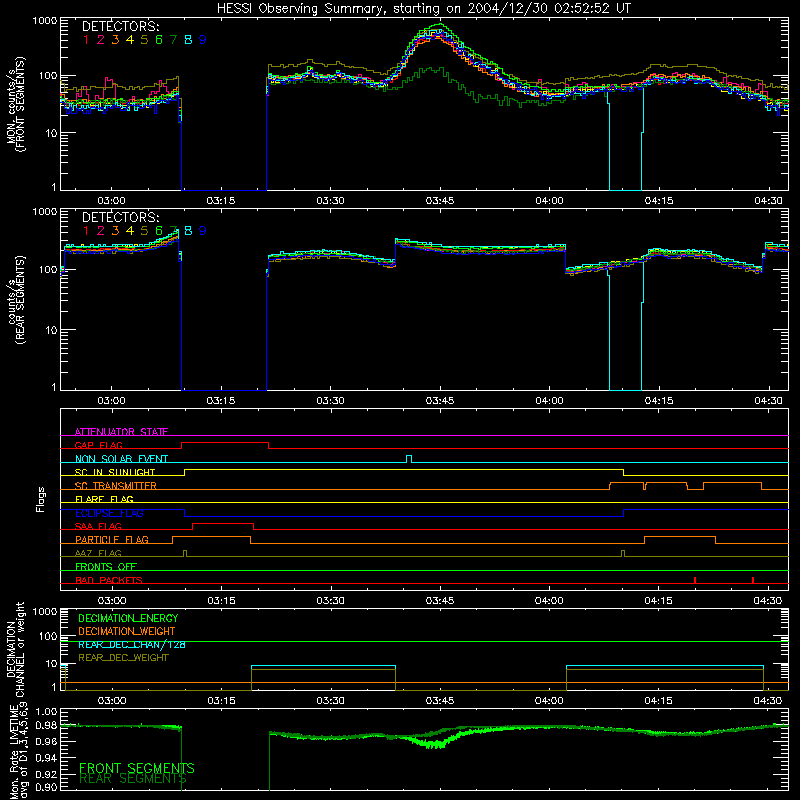The image size is (800, 800).
Task: Select blue detector 9 in the rear segments legend
Action: [203, 231]
